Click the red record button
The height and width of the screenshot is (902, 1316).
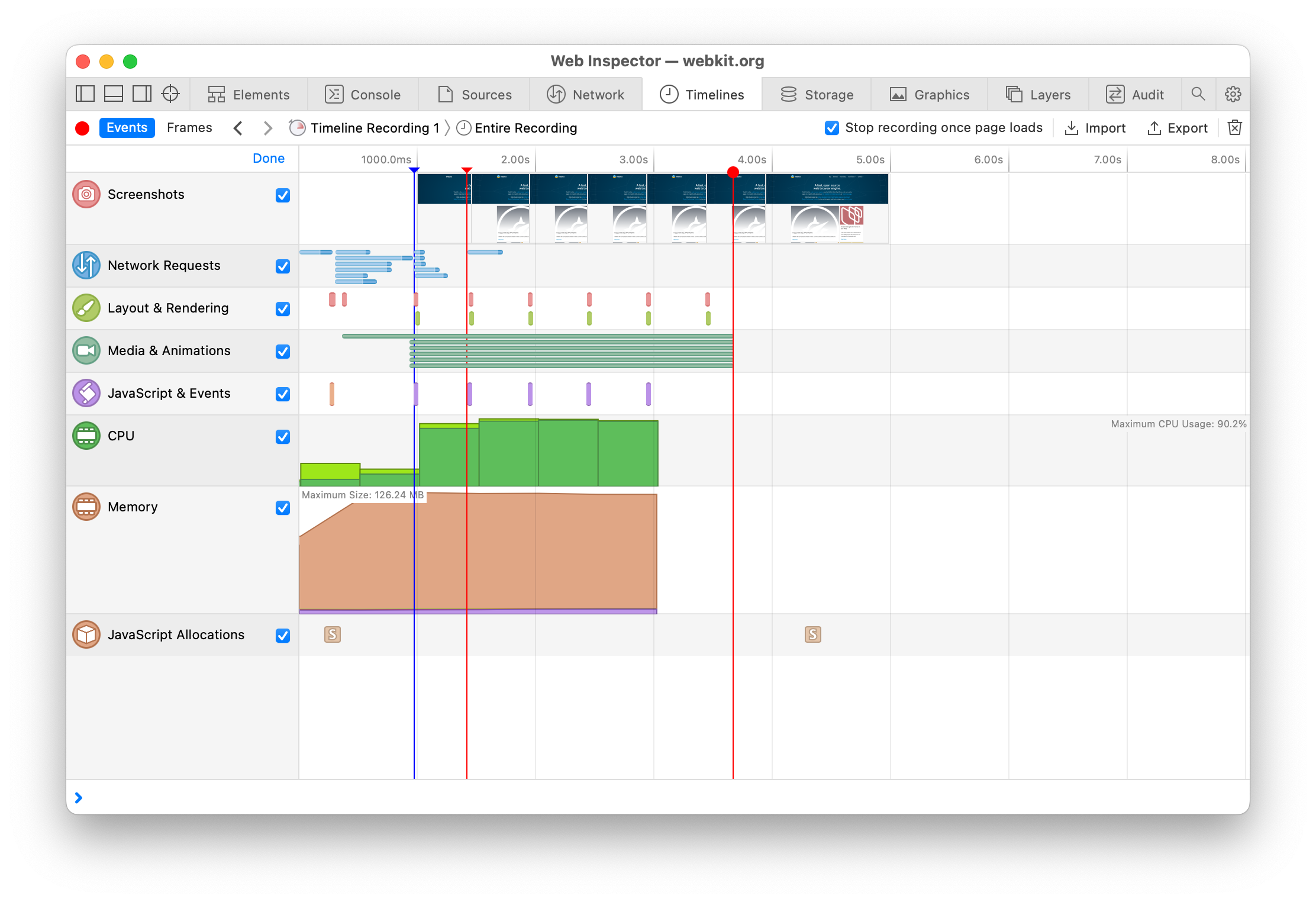click(x=82, y=128)
